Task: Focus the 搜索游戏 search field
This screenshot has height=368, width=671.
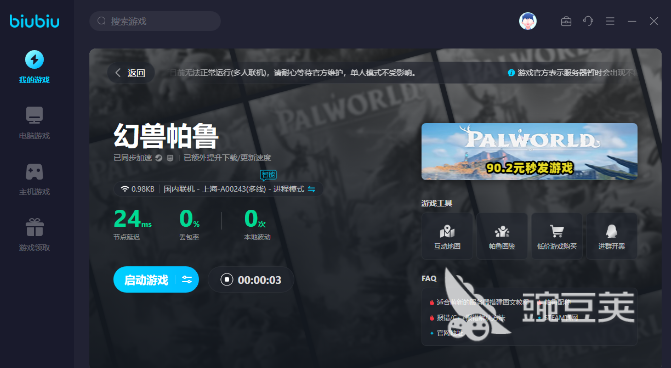Action: point(155,21)
